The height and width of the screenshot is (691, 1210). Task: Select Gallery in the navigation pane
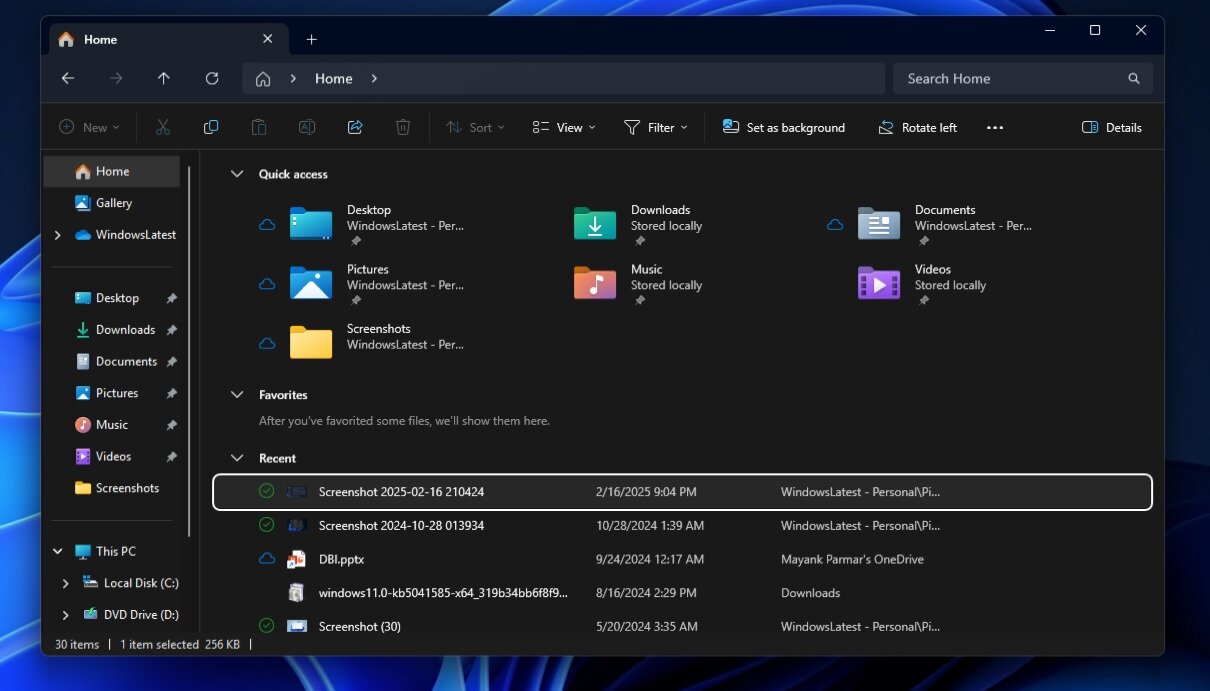coord(113,203)
